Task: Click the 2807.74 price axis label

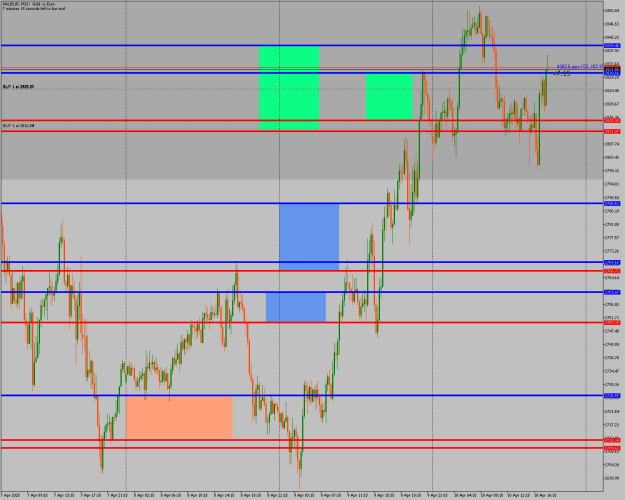Action: (x=612, y=144)
